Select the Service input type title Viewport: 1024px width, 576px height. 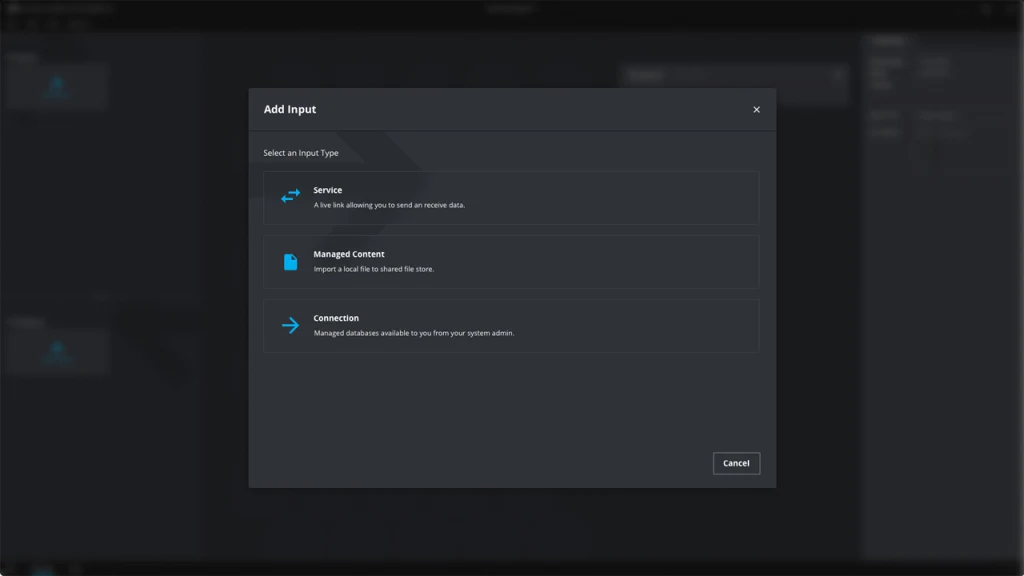[x=327, y=190]
